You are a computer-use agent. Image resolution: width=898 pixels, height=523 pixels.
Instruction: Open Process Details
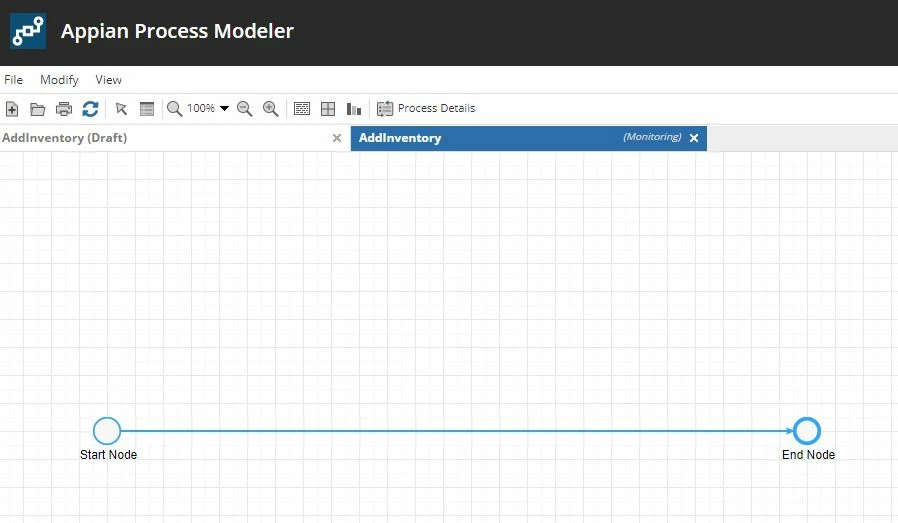[426, 108]
